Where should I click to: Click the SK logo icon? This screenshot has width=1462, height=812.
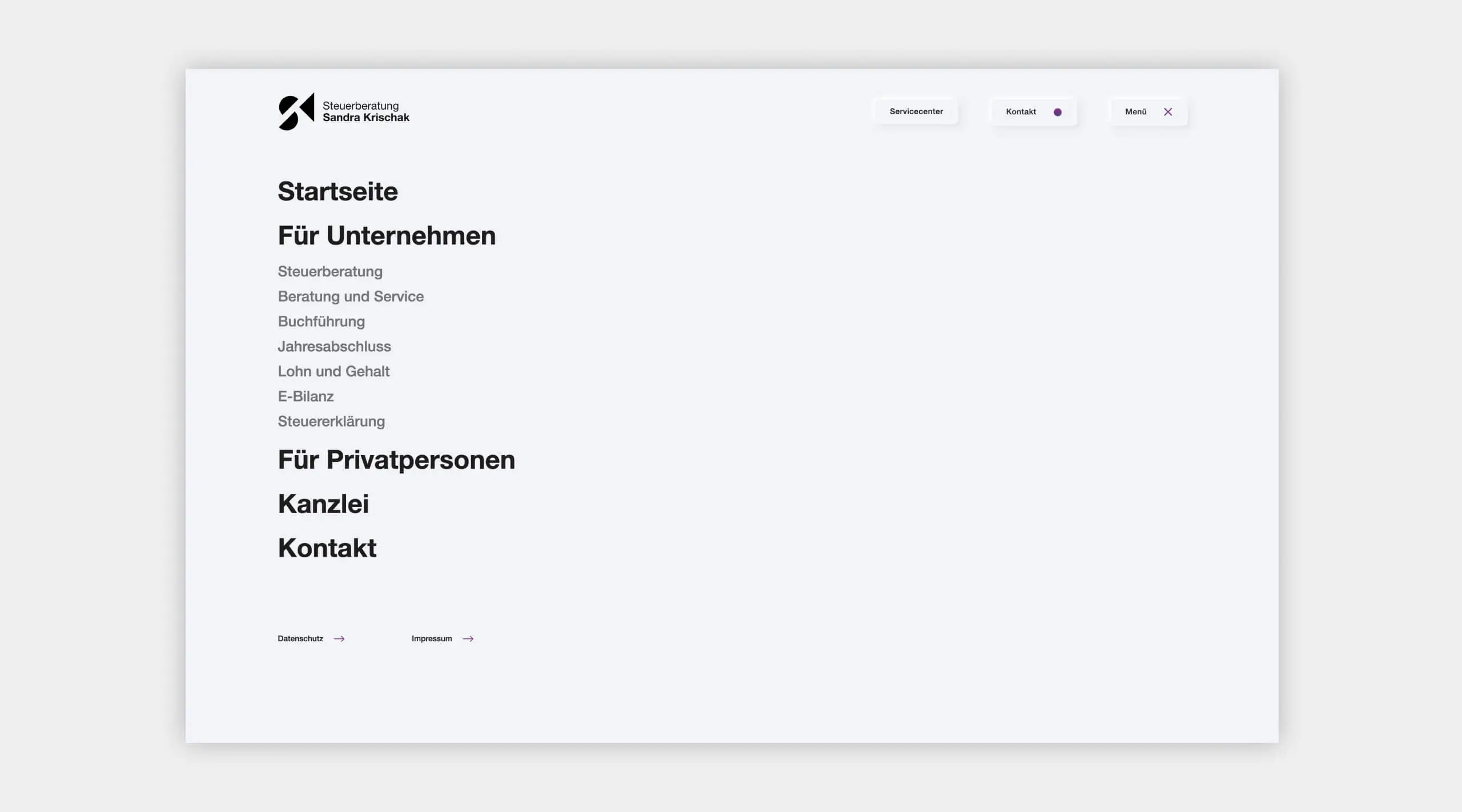click(x=296, y=112)
